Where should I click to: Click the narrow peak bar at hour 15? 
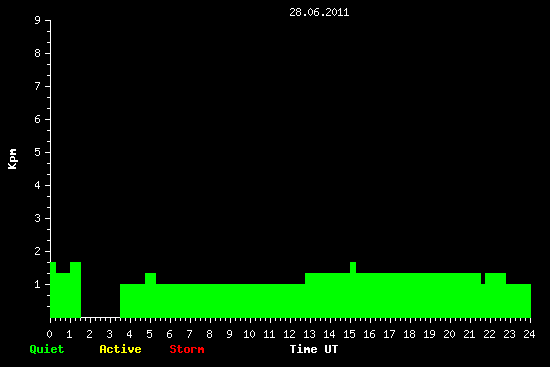353,267
